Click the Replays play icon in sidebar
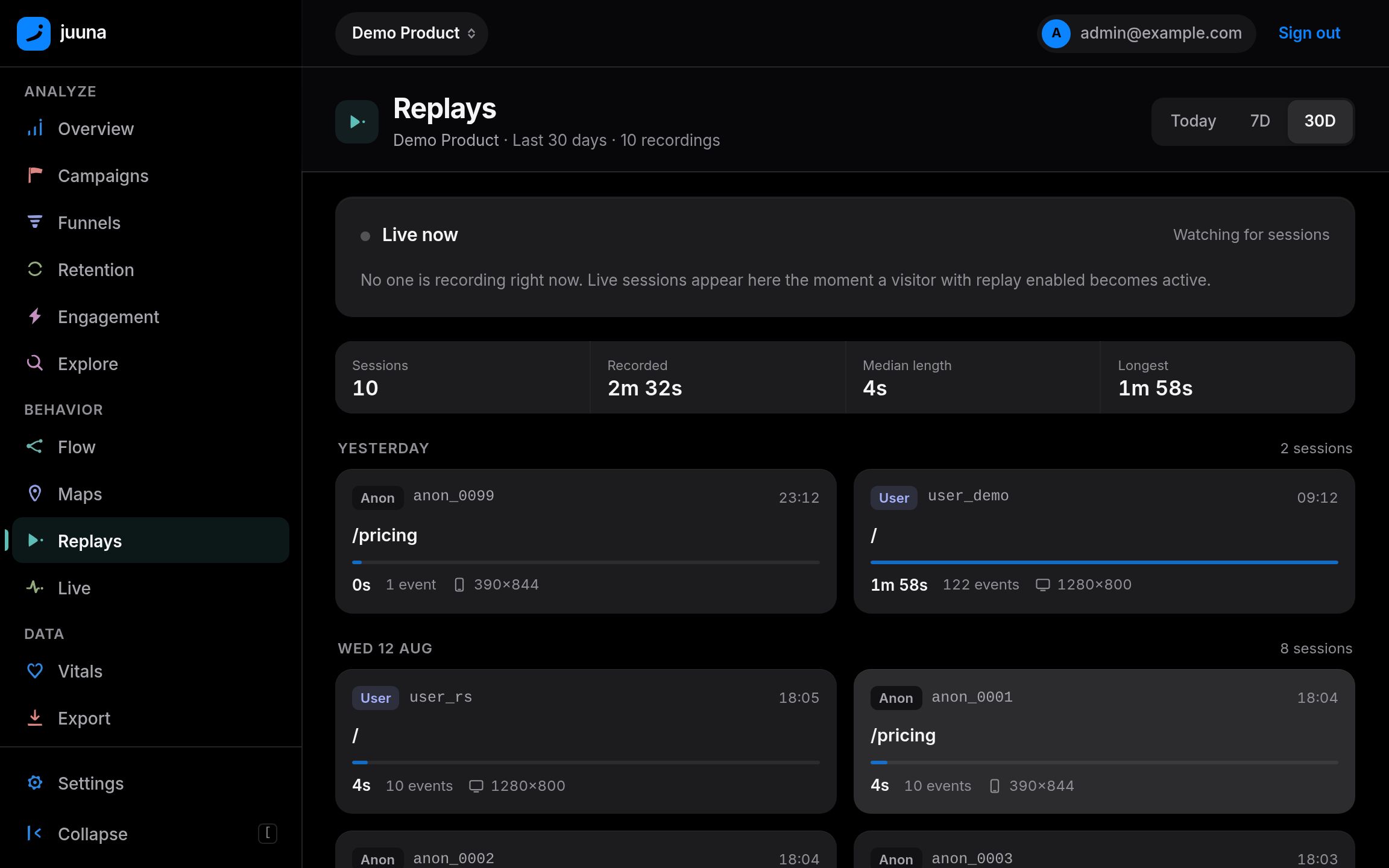 coord(35,541)
